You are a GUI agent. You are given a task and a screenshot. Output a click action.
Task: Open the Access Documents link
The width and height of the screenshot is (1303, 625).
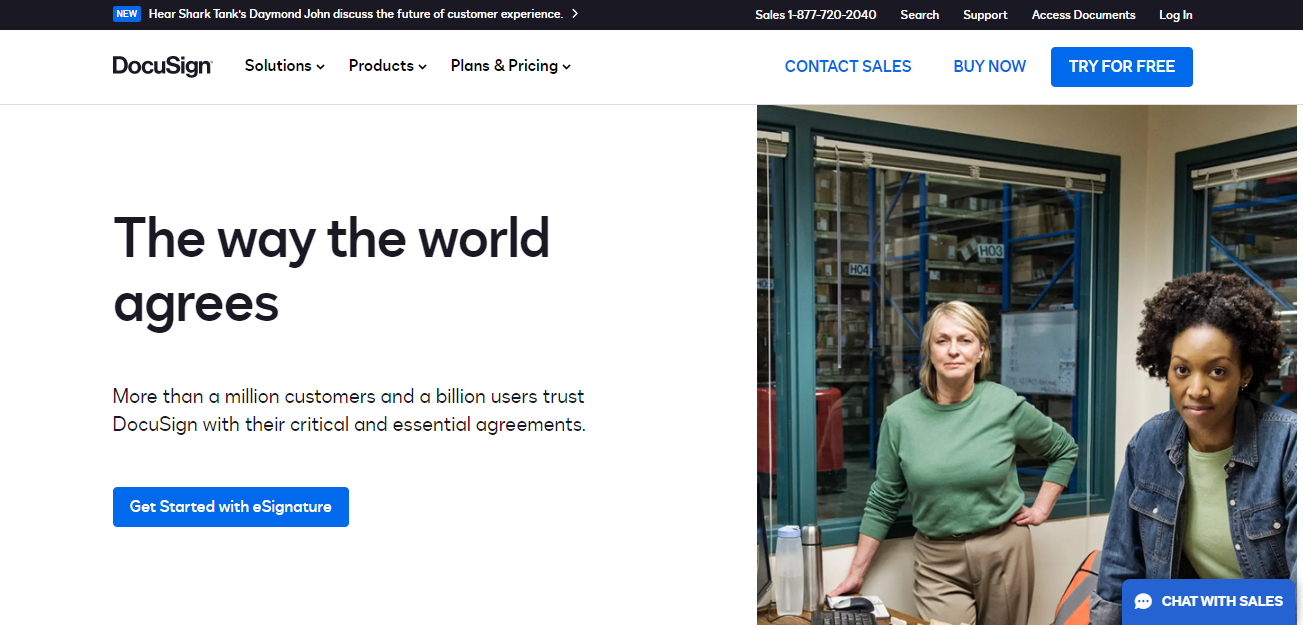(x=1083, y=15)
